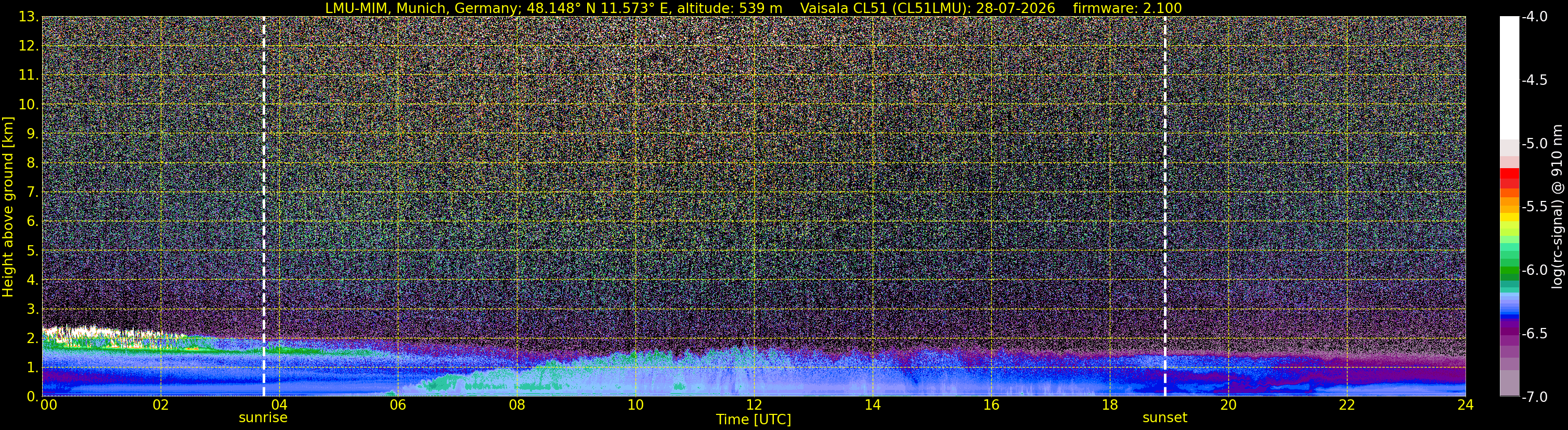
Task: Click the green band near -6.0 colorbar
Action: (x=1510, y=272)
